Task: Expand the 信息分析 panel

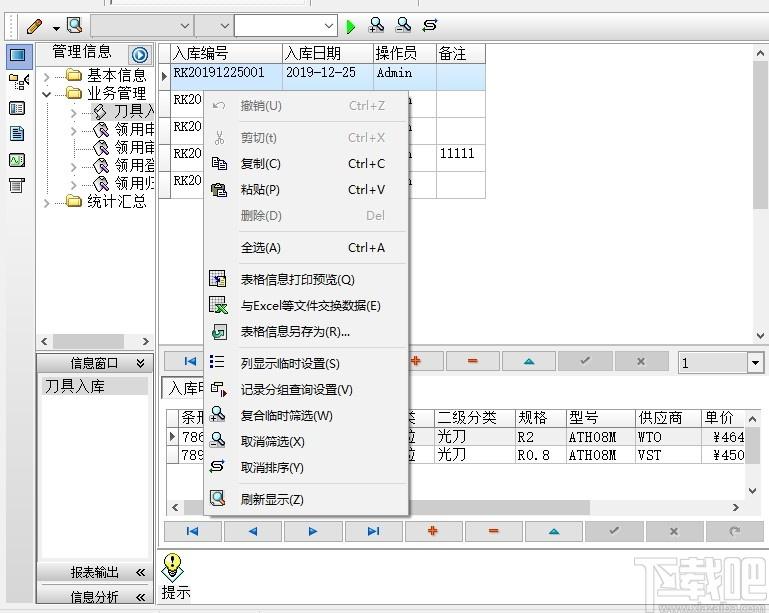Action: [141, 597]
